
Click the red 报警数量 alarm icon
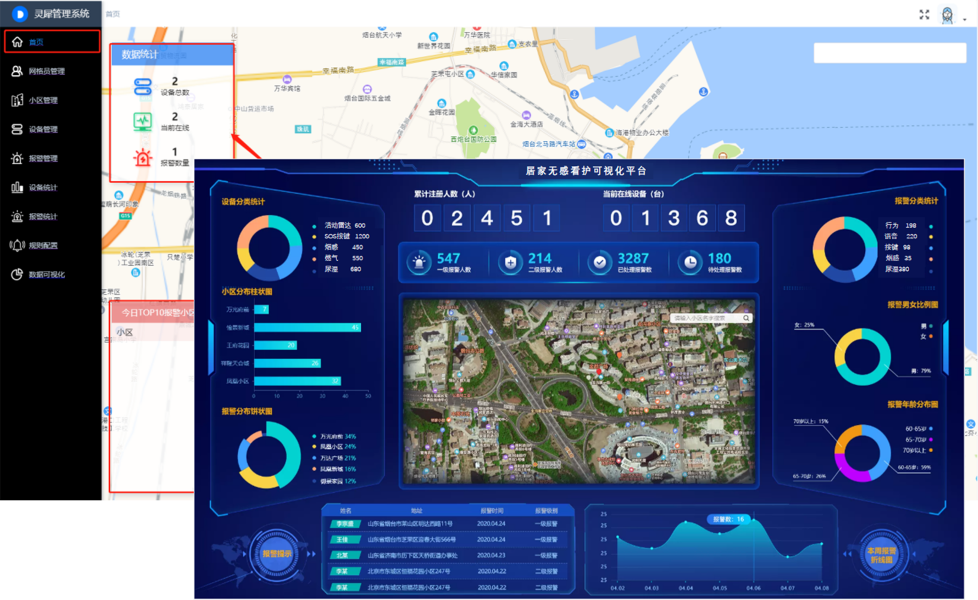coord(142,157)
